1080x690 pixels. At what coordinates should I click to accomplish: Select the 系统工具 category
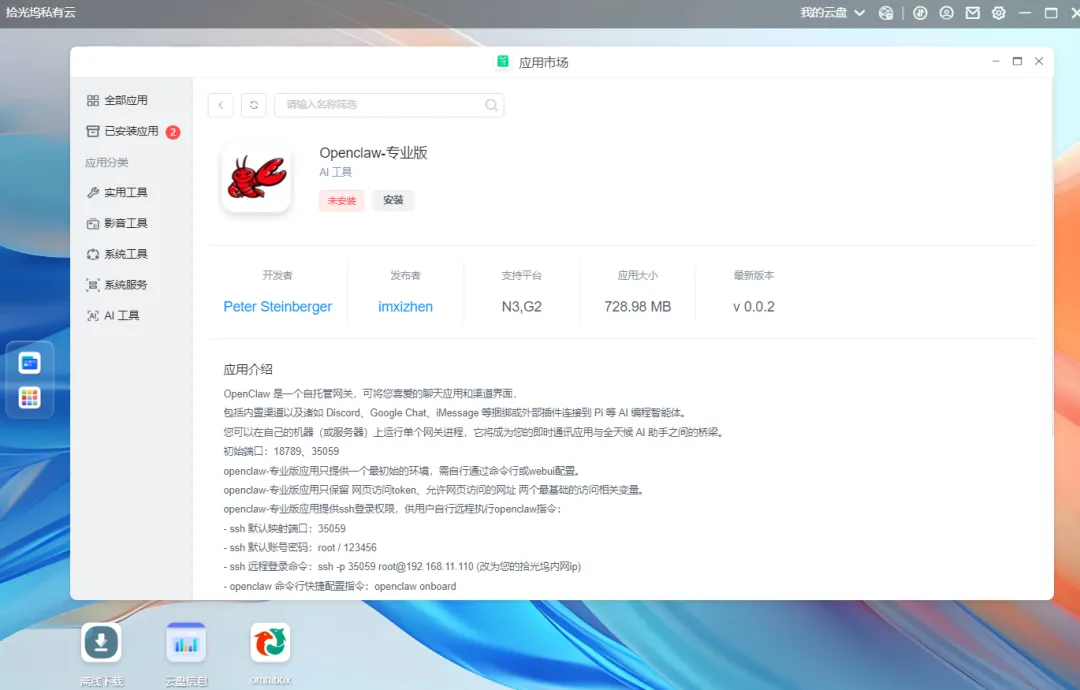point(117,254)
